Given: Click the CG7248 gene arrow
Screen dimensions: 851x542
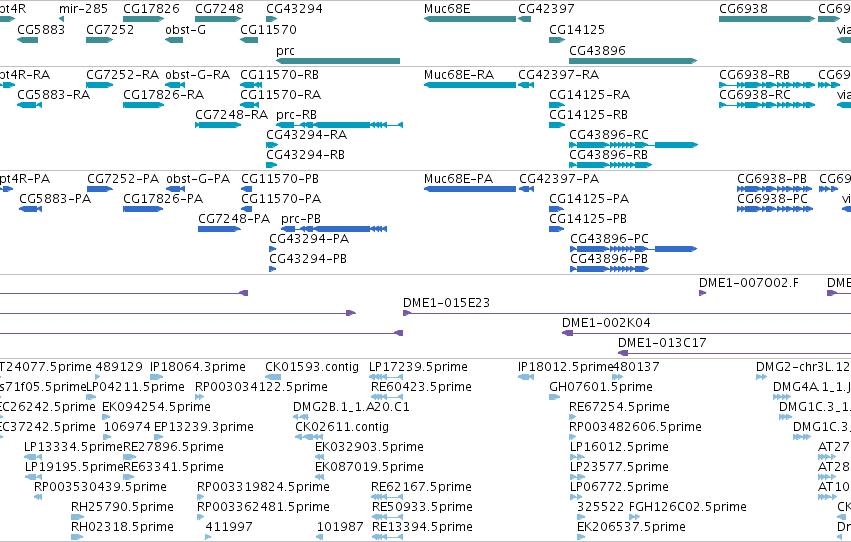Looking at the screenshot, I should (x=218, y=19).
